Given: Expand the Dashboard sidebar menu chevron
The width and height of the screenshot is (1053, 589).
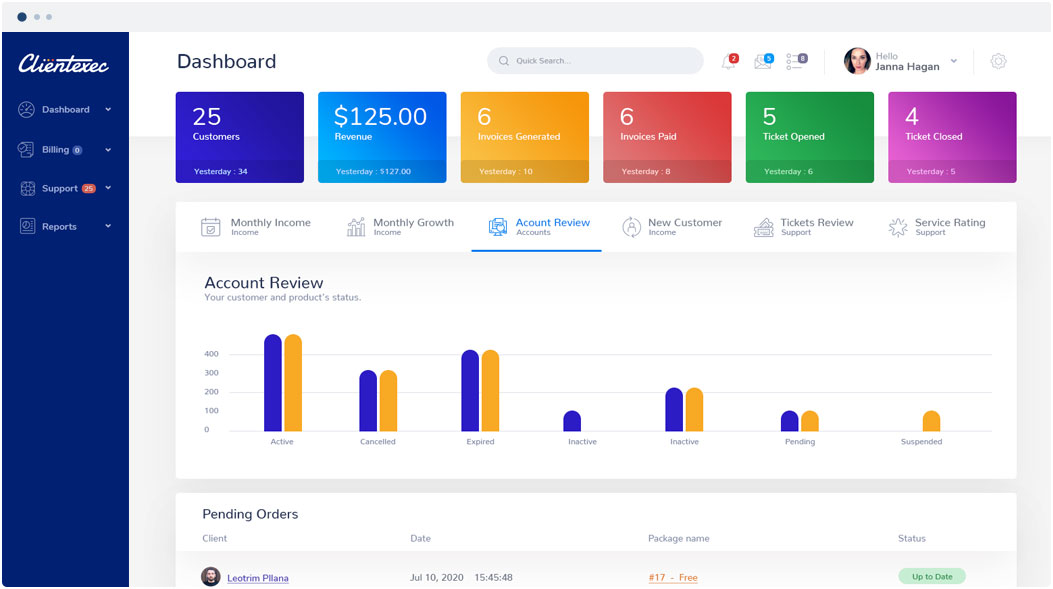Looking at the screenshot, I should pyautogui.click(x=108, y=110).
